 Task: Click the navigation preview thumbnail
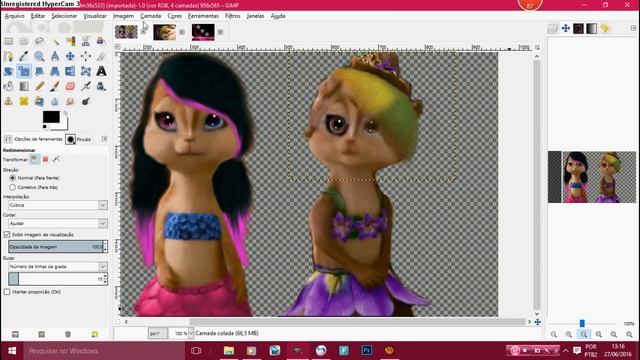coord(591,177)
